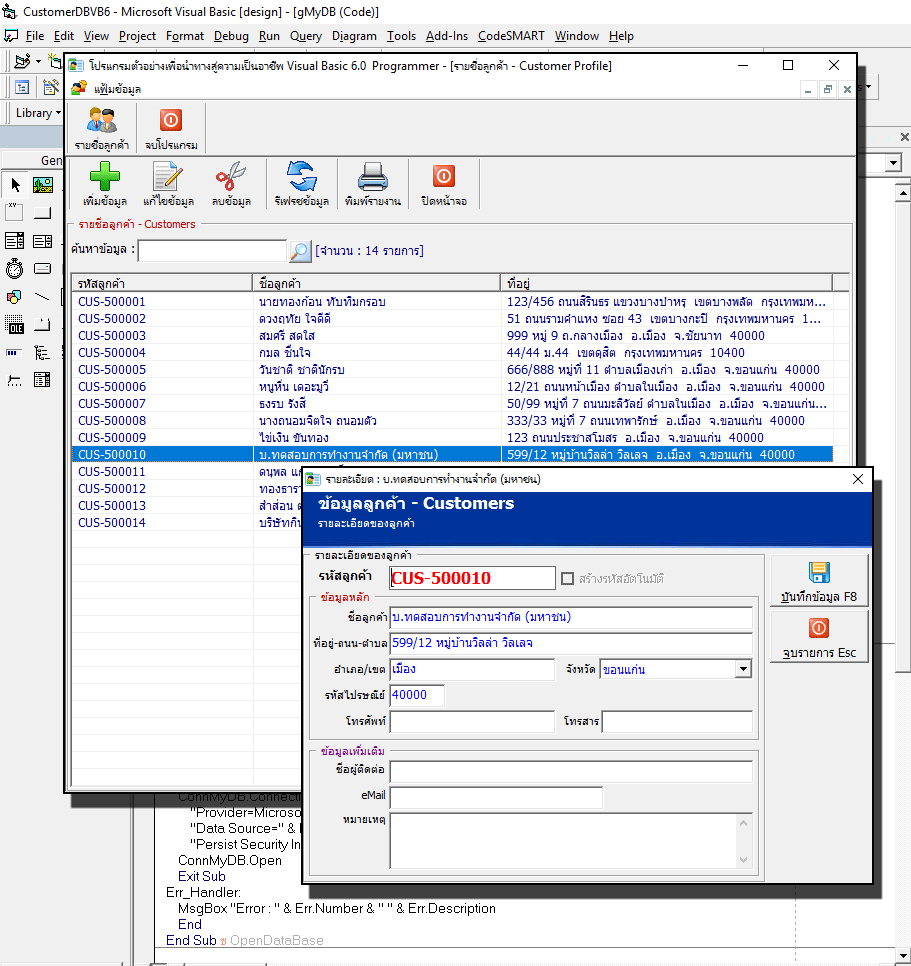This screenshot has width=911, height=966.
Task: Click the up arrow of the code window scrollbar
Action: [903, 193]
